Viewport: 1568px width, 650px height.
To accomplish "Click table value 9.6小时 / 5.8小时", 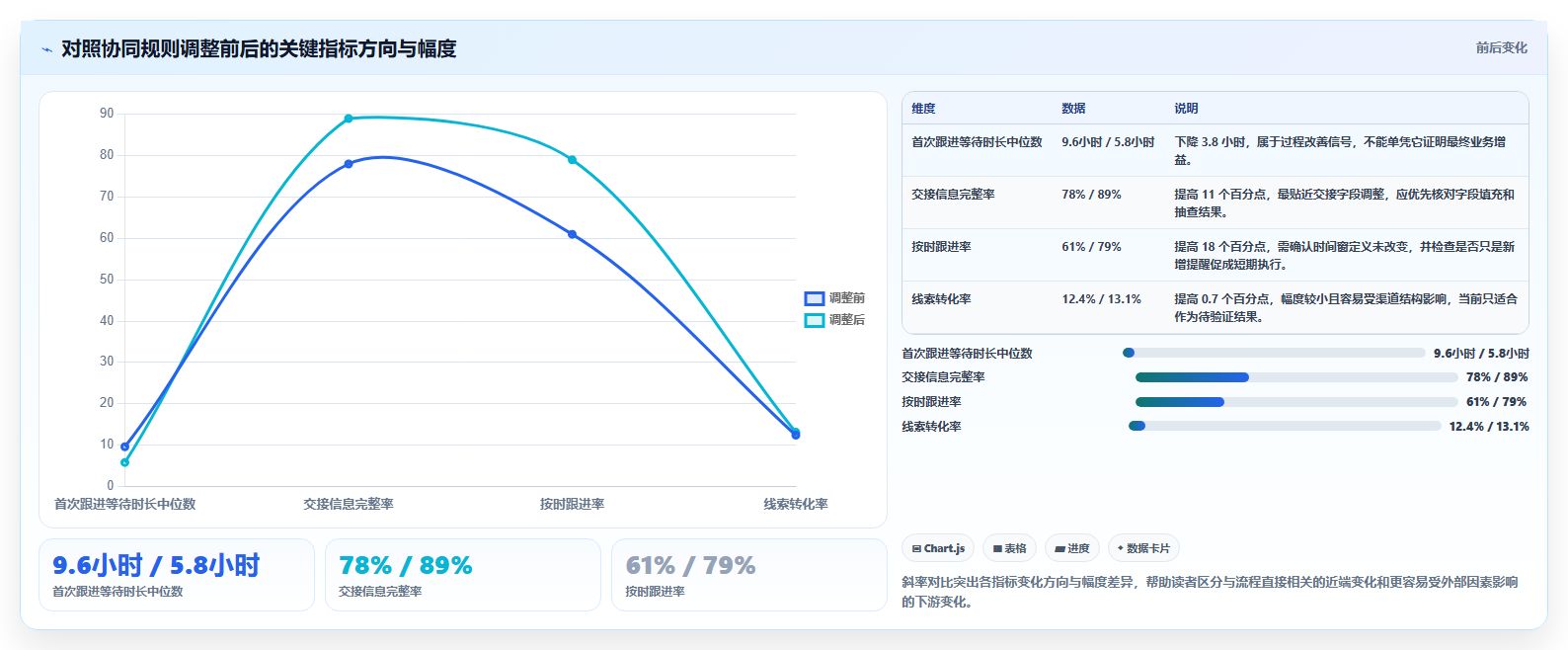I will (1108, 142).
